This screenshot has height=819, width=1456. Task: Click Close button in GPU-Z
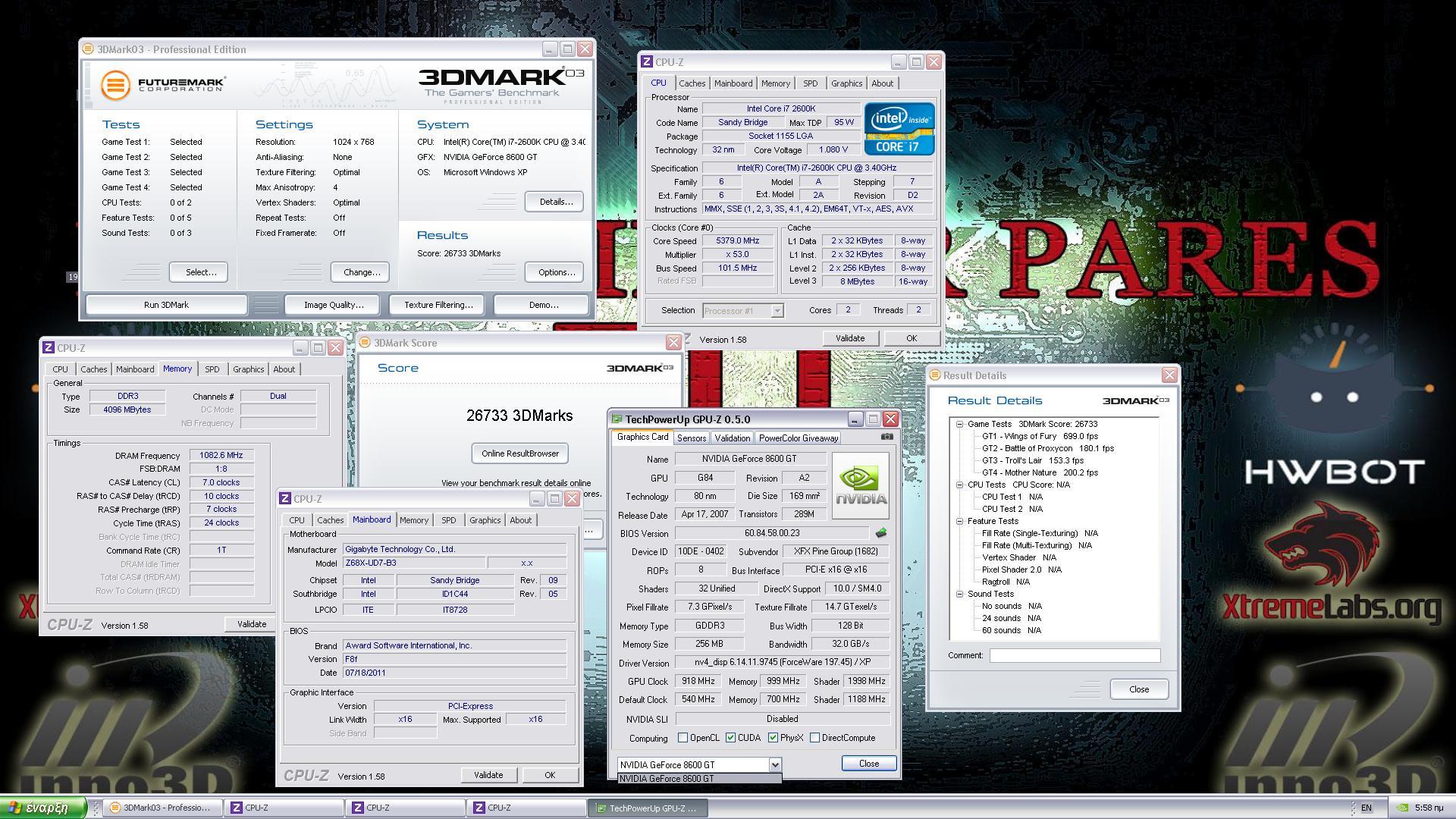click(869, 764)
